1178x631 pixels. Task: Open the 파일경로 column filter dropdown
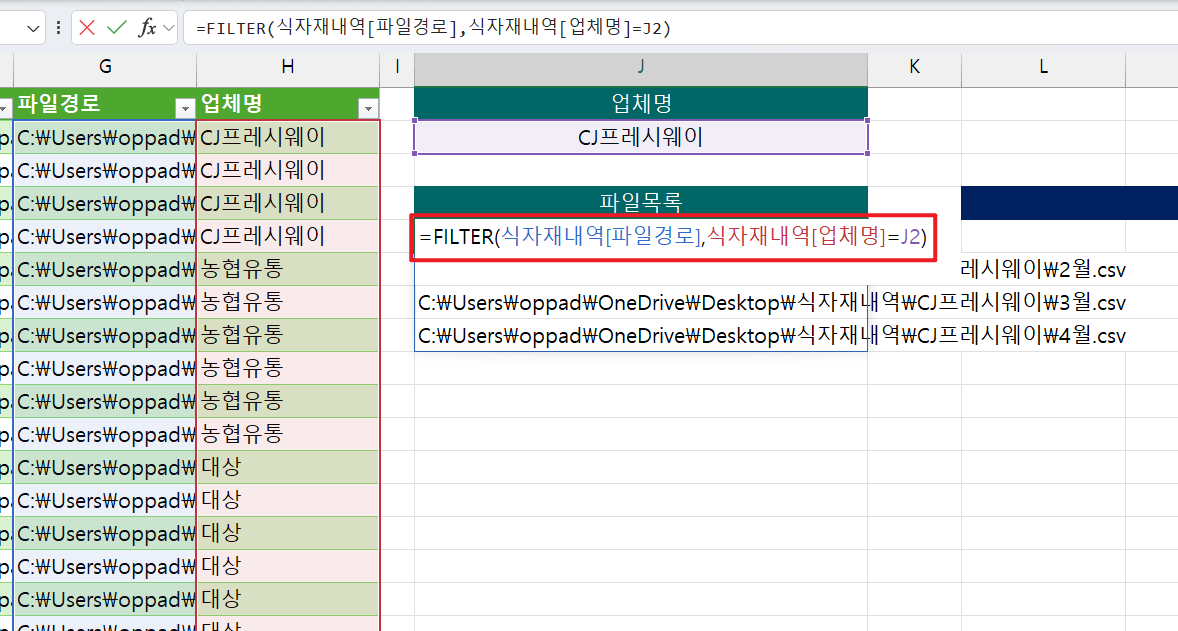(x=184, y=108)
